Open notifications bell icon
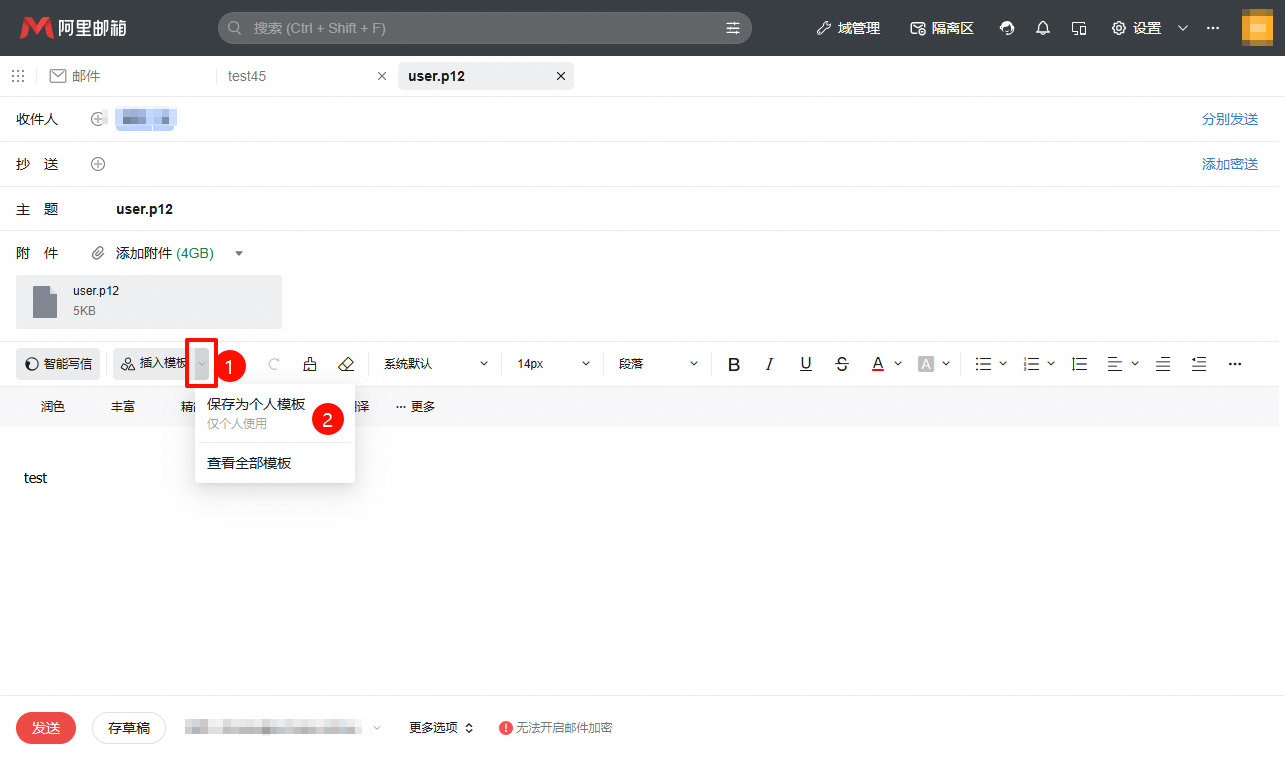This screenshot has height=760, width=1285. tap(1043, 28)
